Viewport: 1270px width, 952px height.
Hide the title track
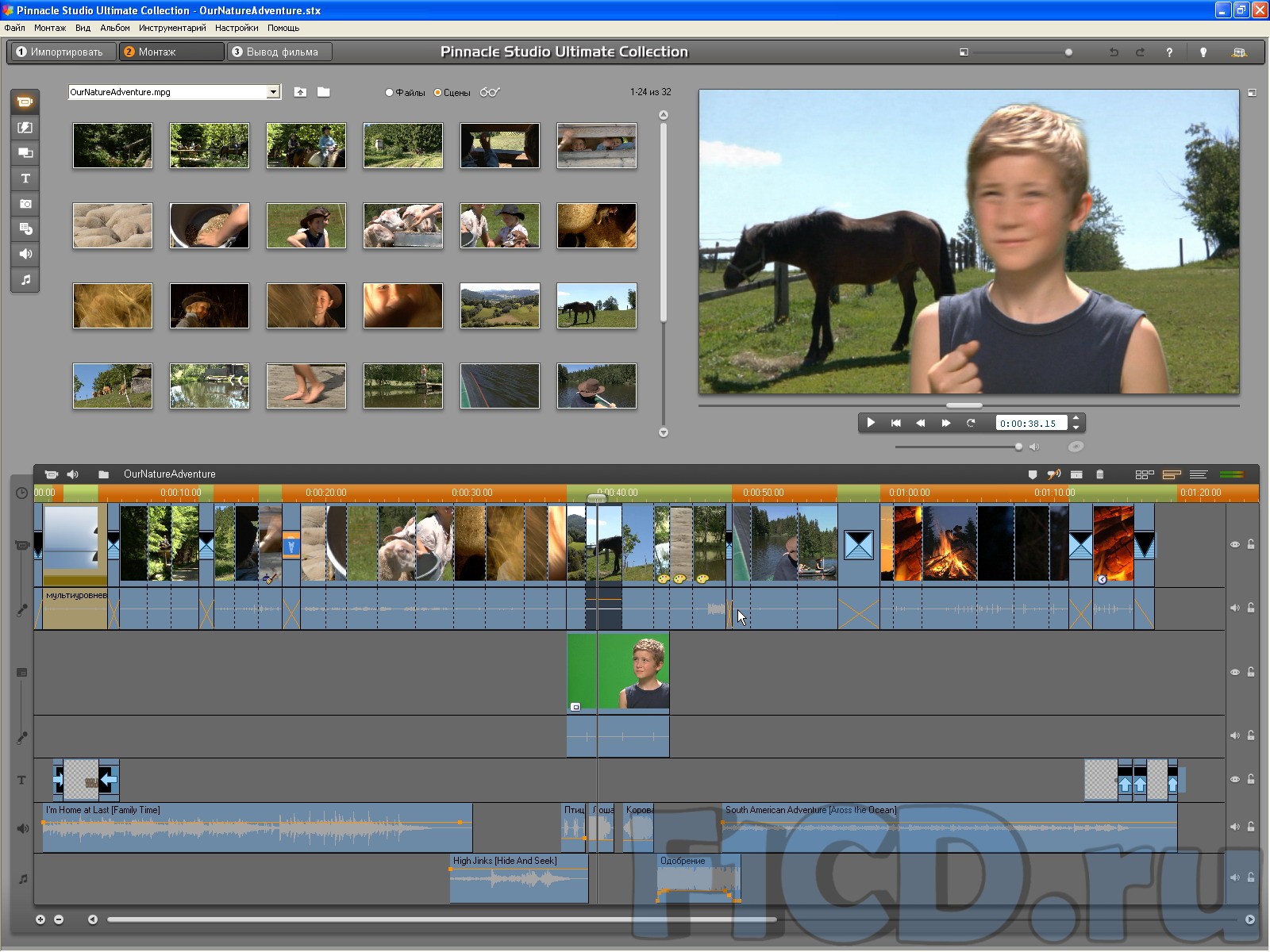1235,779
